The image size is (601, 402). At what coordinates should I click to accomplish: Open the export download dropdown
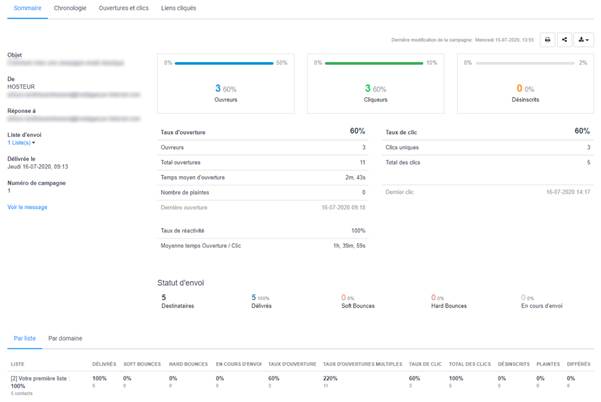[x=584, y=40]
